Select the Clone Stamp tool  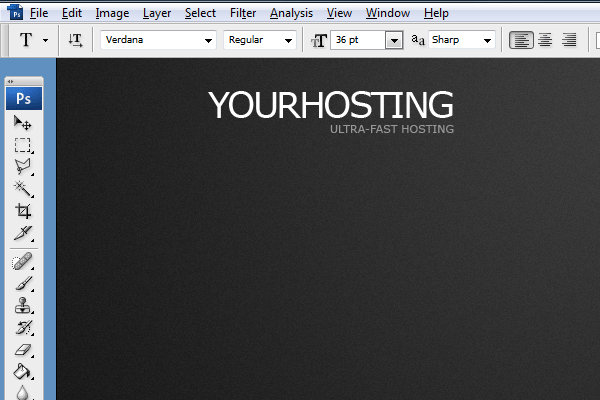click(x=23, y=306)
